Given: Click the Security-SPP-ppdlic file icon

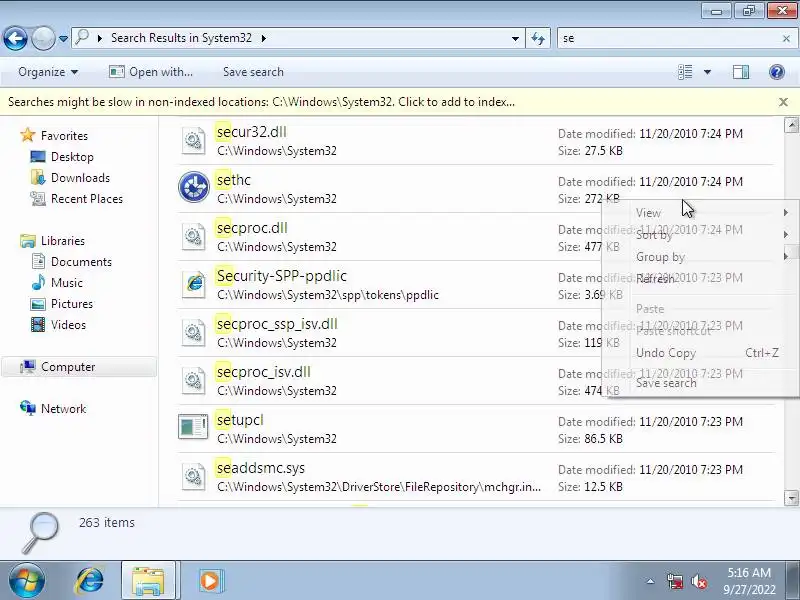Looking at the screenshot, I should tap(194, 283).
